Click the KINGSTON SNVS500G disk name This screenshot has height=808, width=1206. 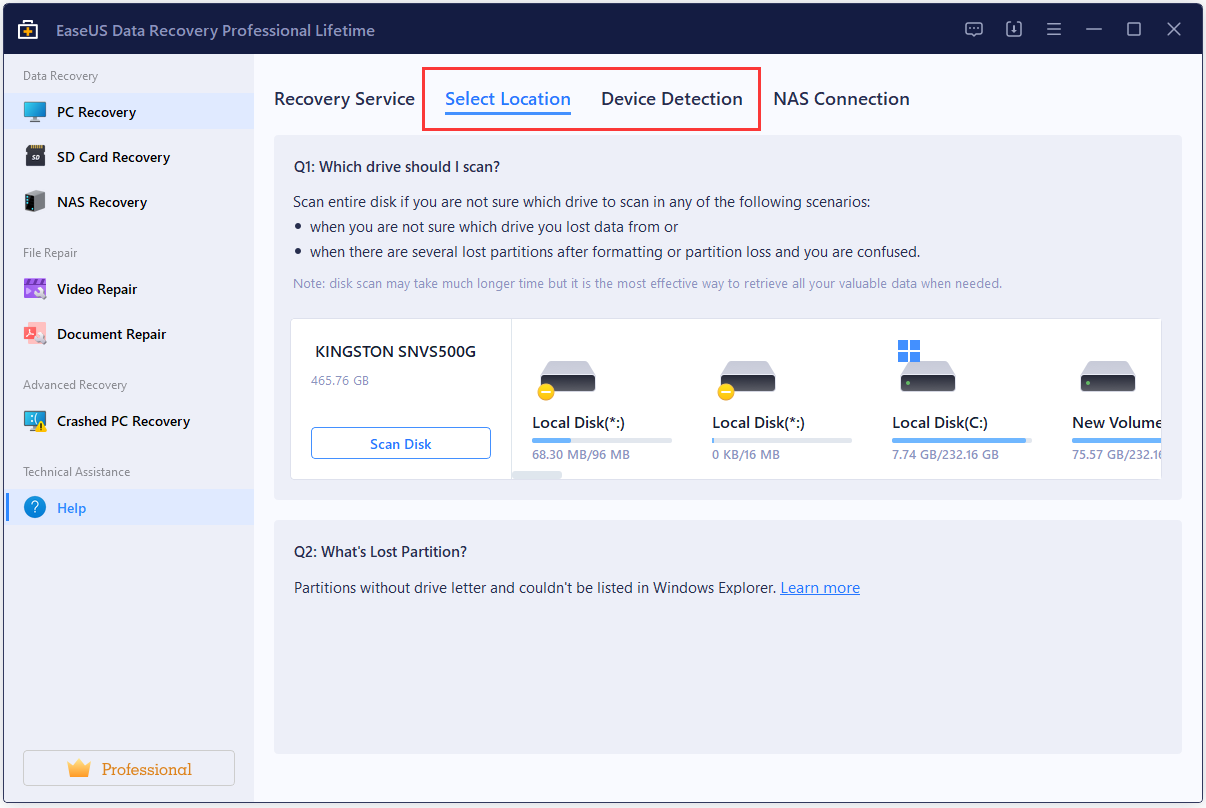395,351
